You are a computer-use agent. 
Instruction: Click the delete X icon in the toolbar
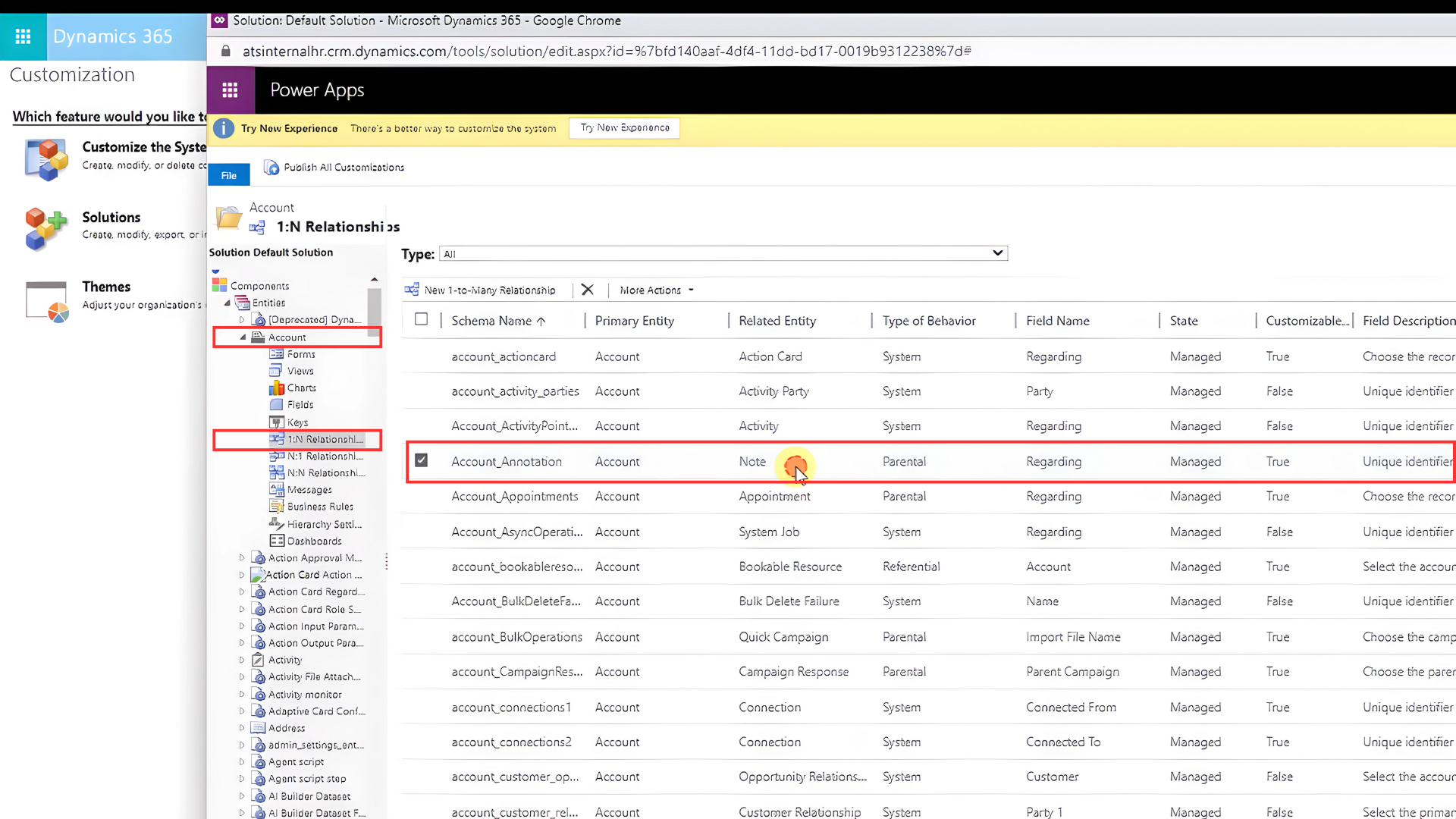587,290
